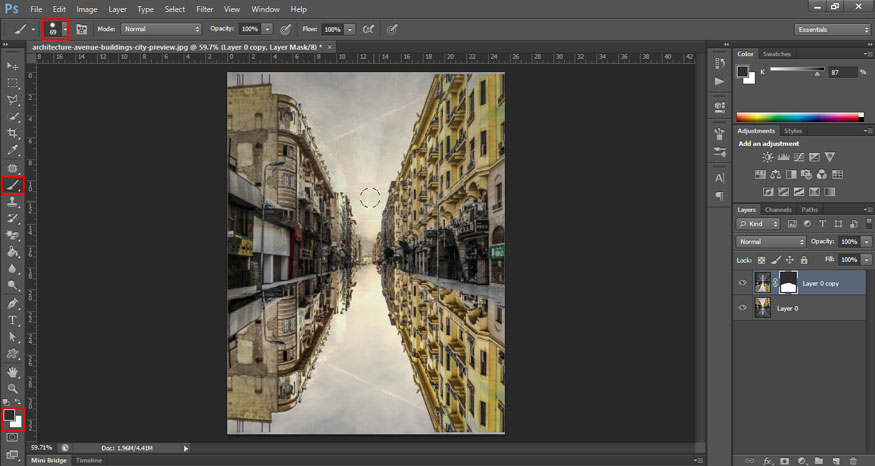The image size is (875, 466).
Task: Select the Dodge tool
Action: click(x=12, y=286)
